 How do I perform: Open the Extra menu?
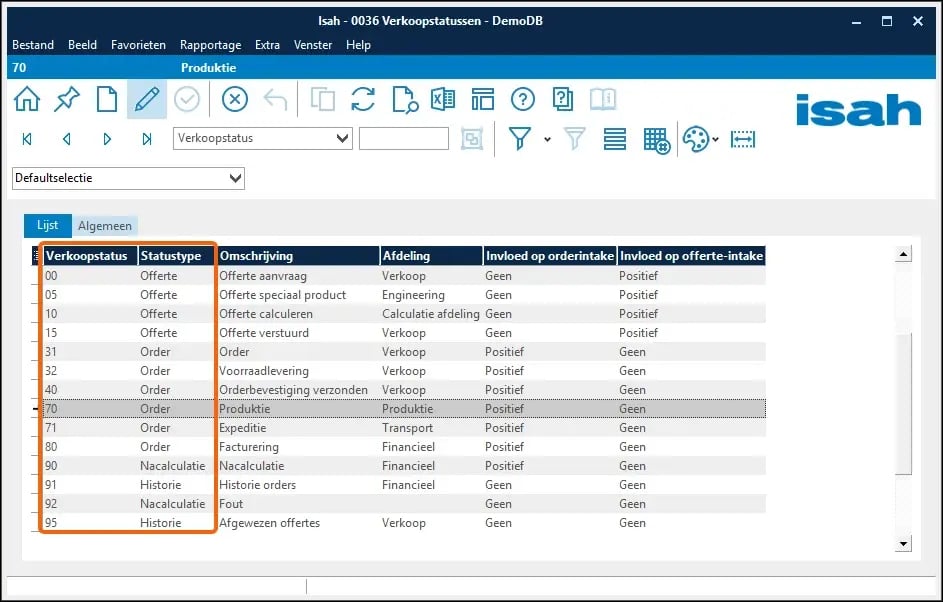(267, 45)
